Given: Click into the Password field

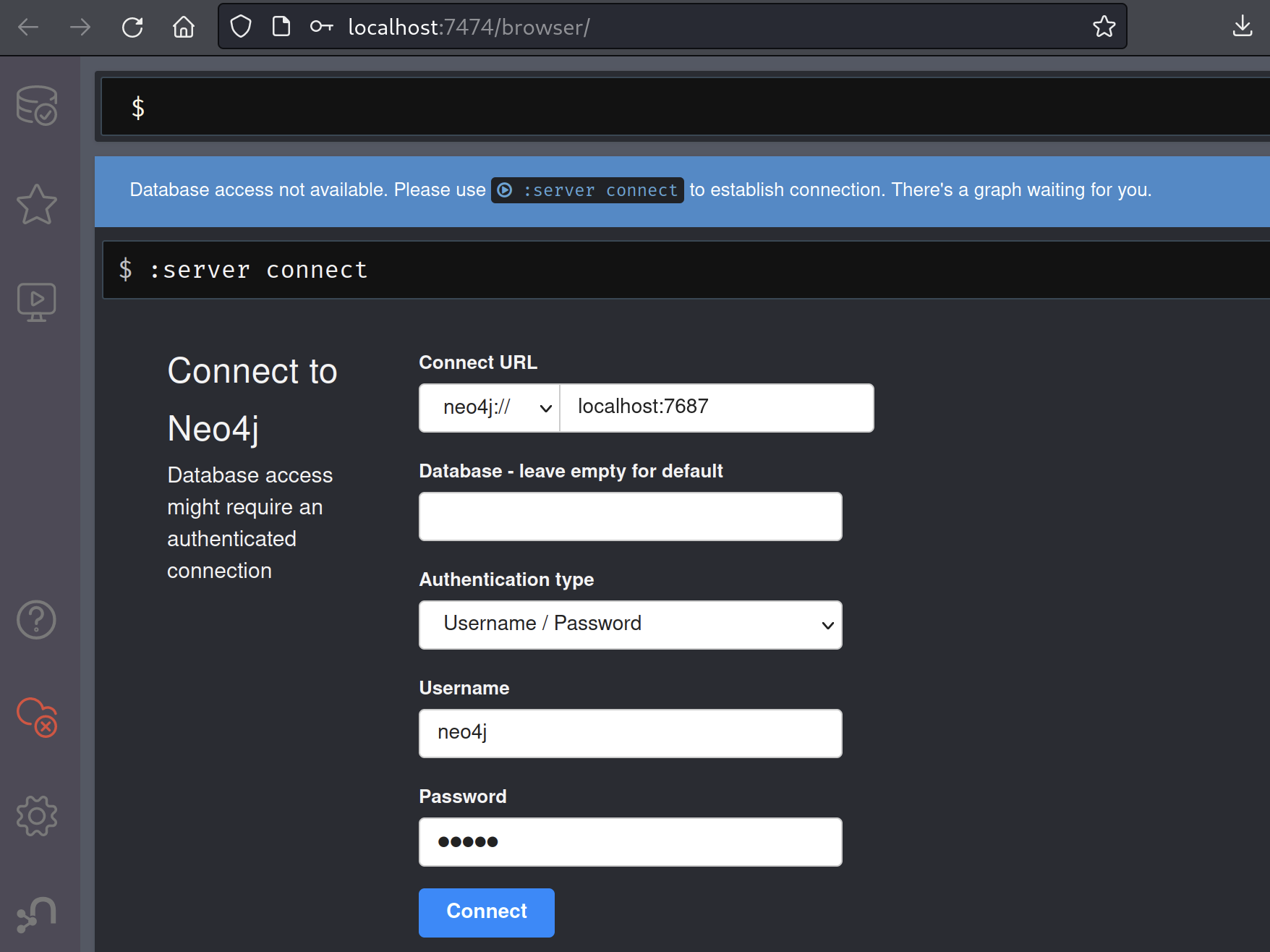Looking at the screenshot, I should [630, 842].
